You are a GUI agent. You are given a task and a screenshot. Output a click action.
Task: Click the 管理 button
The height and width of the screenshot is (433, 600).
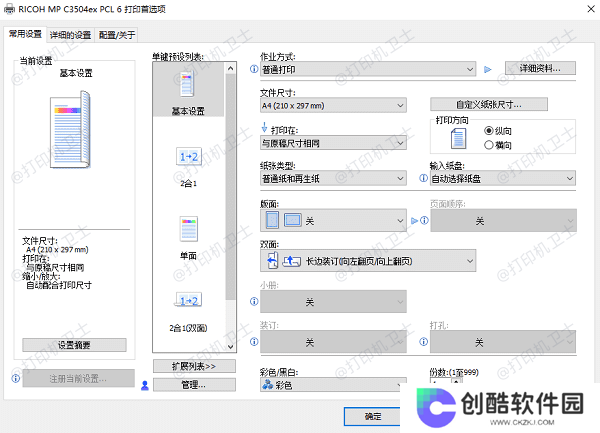coord(194,385)
